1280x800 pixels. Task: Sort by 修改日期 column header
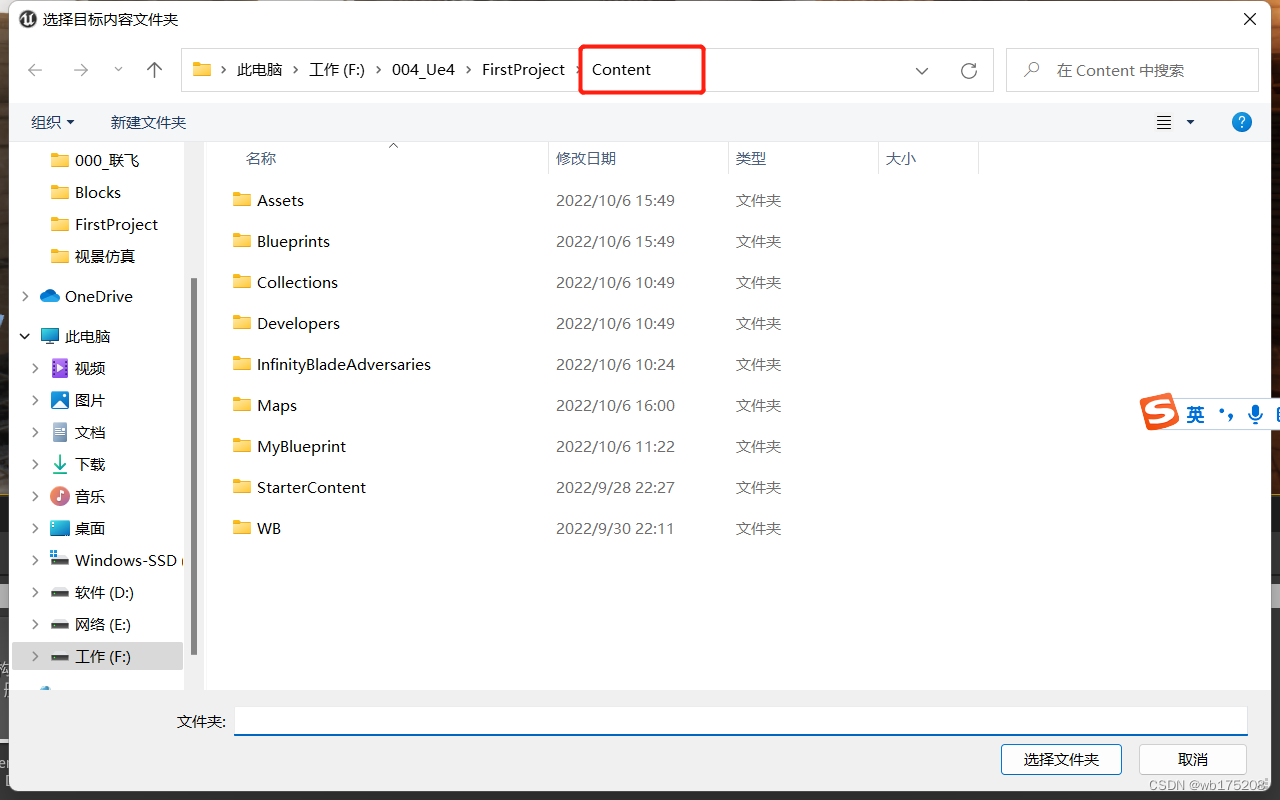[x=586, y=158]
